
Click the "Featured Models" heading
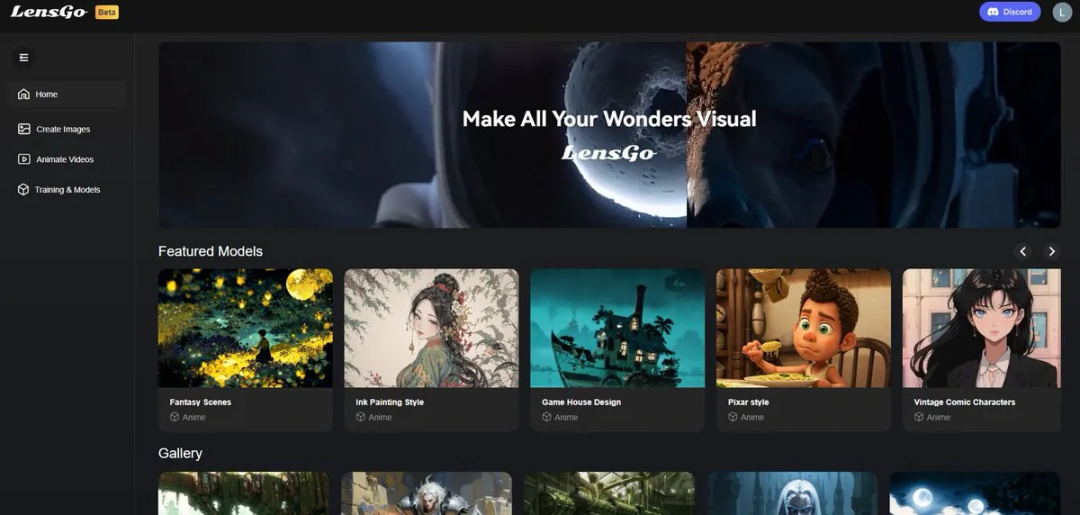point(211,251)
